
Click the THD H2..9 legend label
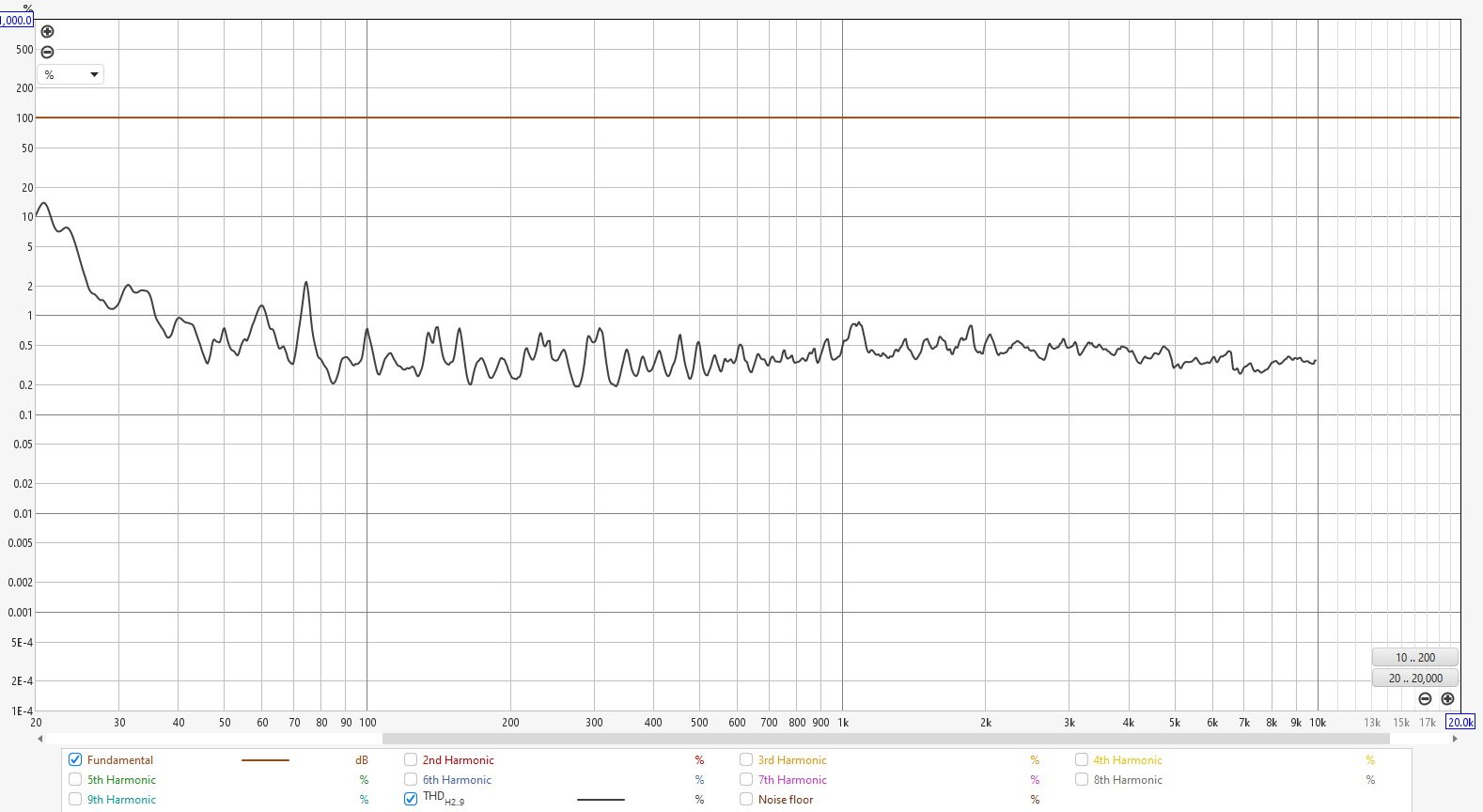444,799
